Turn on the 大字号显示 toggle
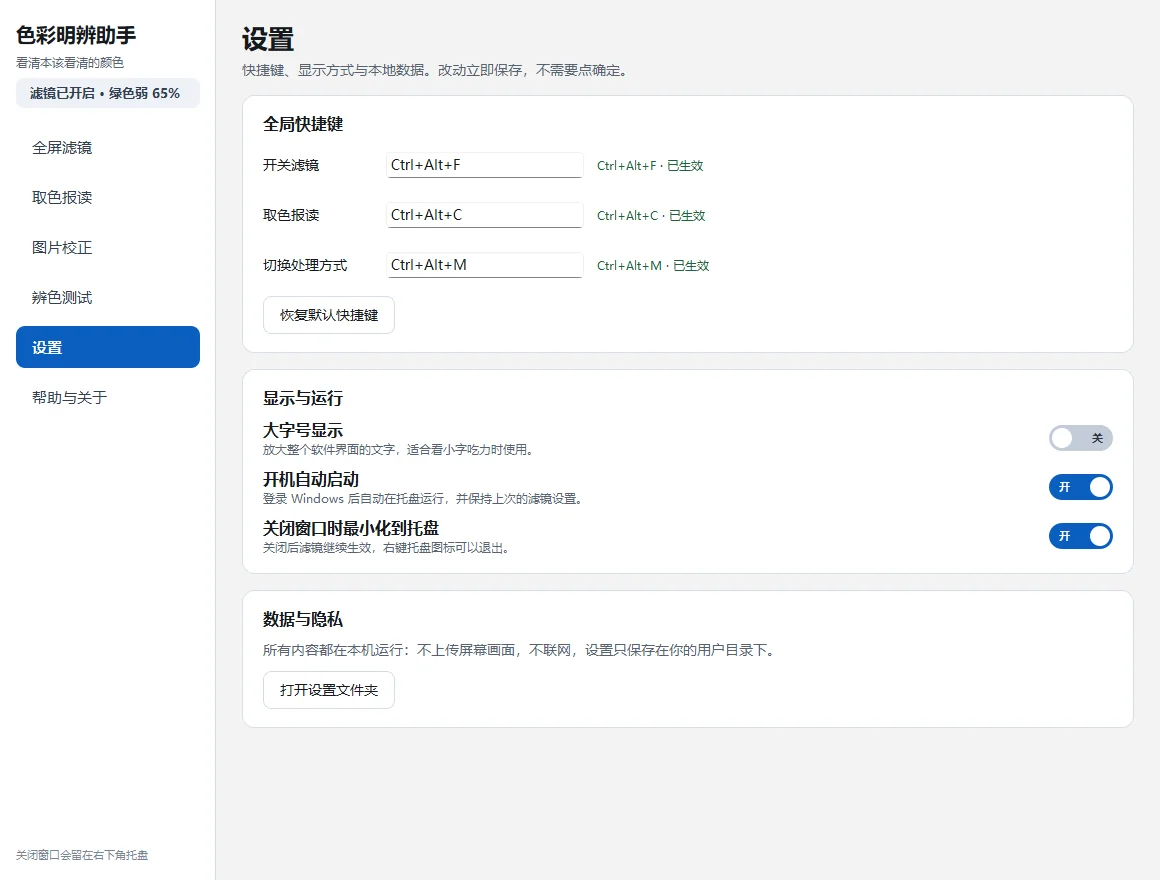Image resolution: width=1160 pixels, height=880 pixels. pos(1081,438)
